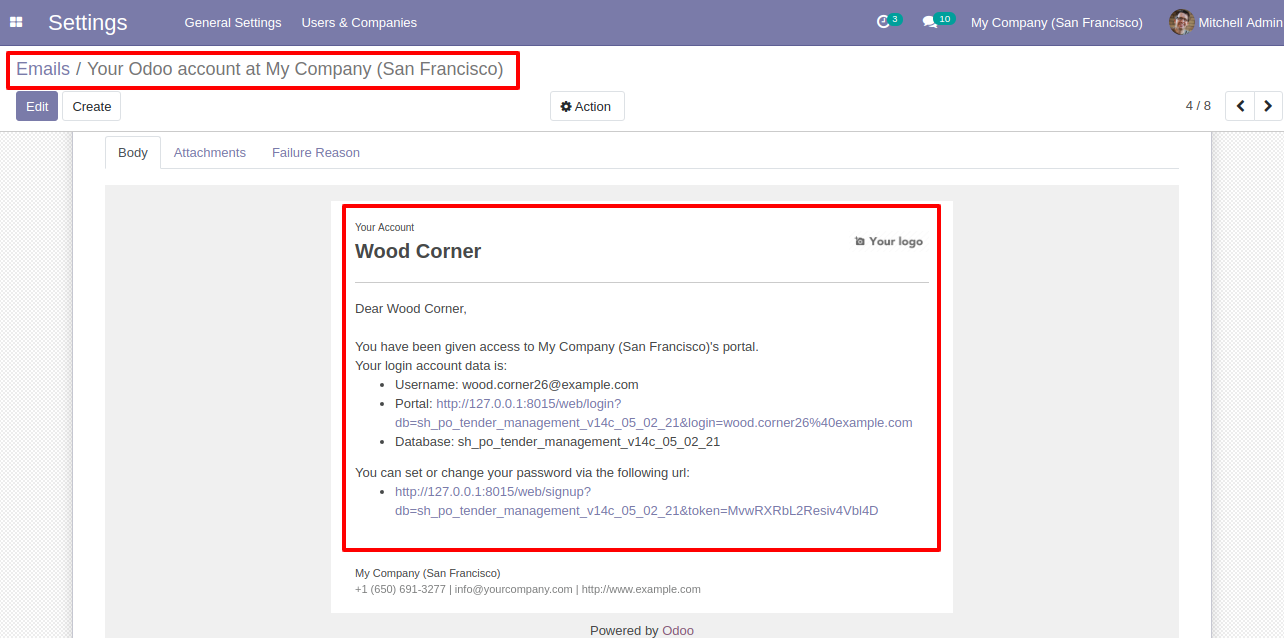Open the conversations chat icon with badge 10

pos(937,21)
